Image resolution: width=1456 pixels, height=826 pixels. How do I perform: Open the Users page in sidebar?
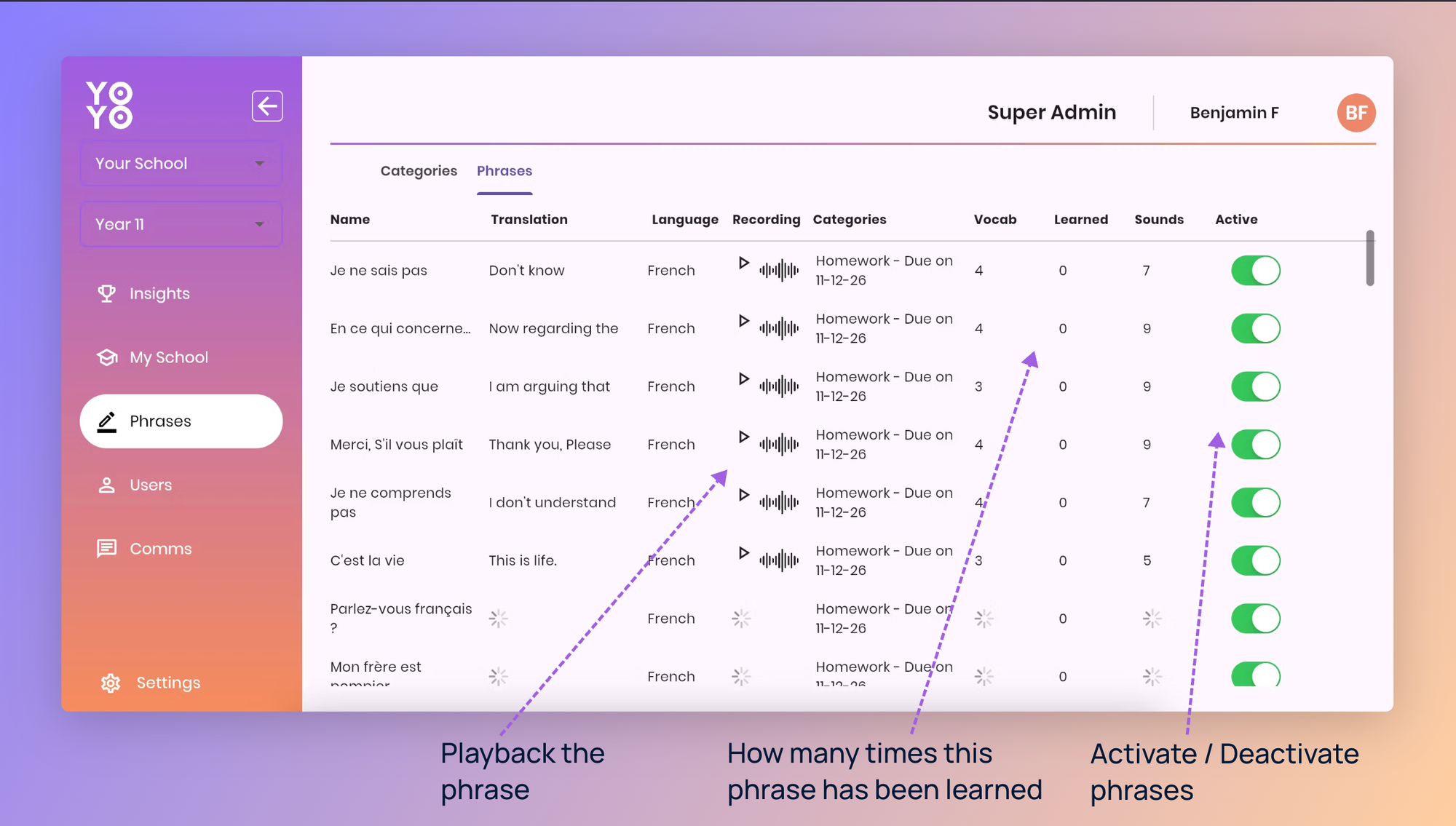click(x=151, y=485)
